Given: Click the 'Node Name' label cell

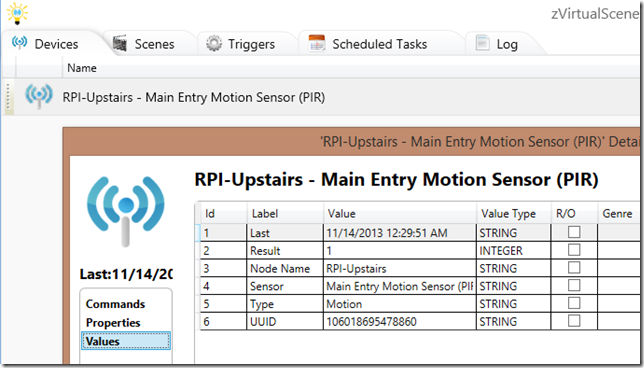Looking at the screenshot, I should pos(285,268).
